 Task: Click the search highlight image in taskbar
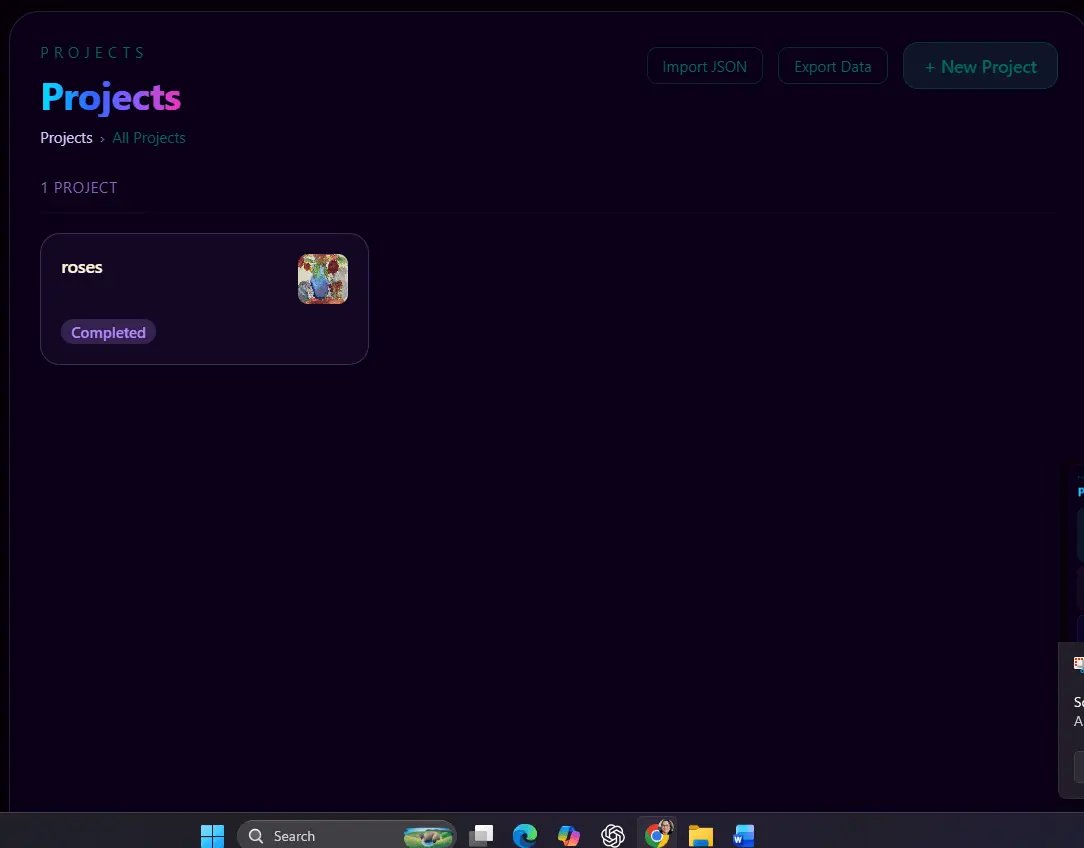[x=428, y=836]
